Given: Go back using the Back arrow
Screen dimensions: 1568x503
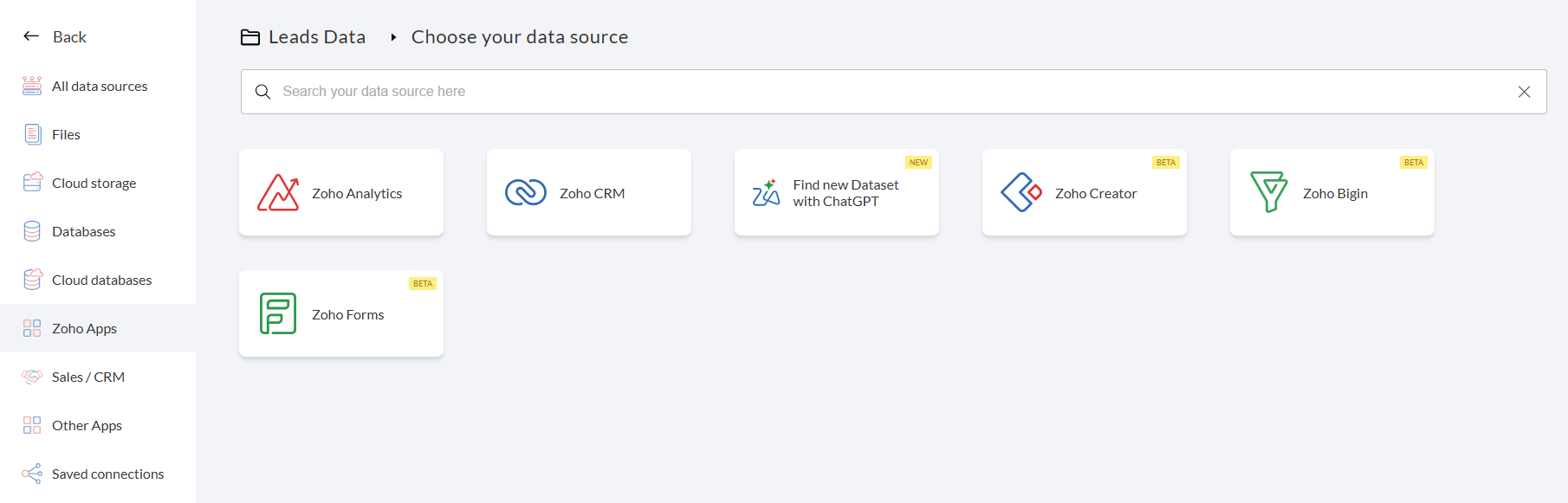Looking at the screenshot, I should [32, 36].
